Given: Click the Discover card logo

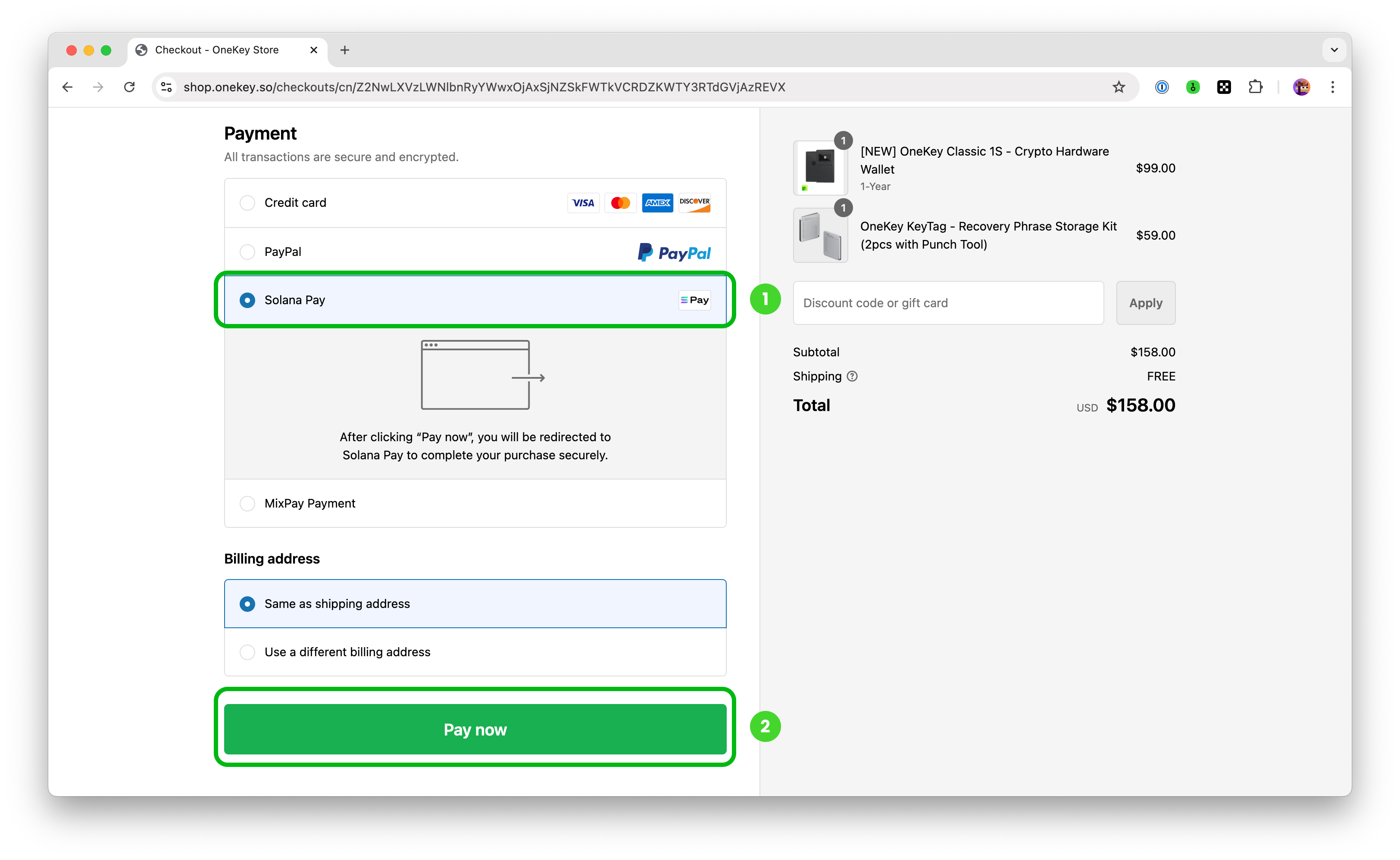Looking at the screenshot, I should click(x=694, y=203).
